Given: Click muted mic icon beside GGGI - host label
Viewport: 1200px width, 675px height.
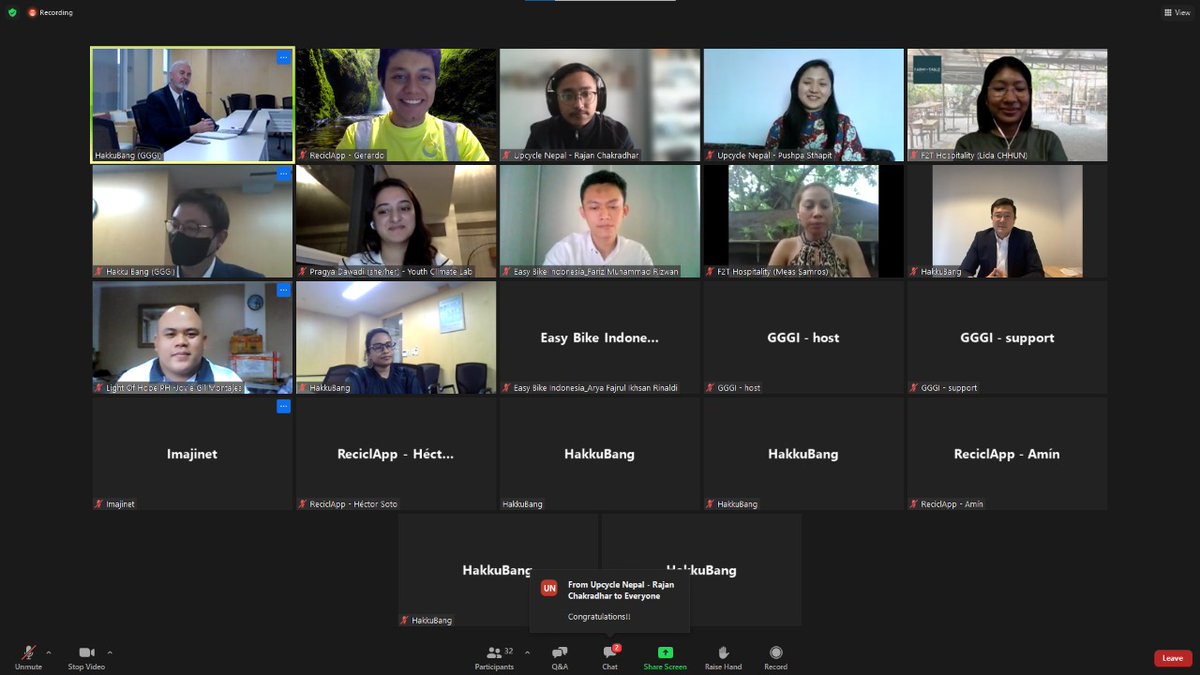Looking at the screenshot, I should point(711,388).
